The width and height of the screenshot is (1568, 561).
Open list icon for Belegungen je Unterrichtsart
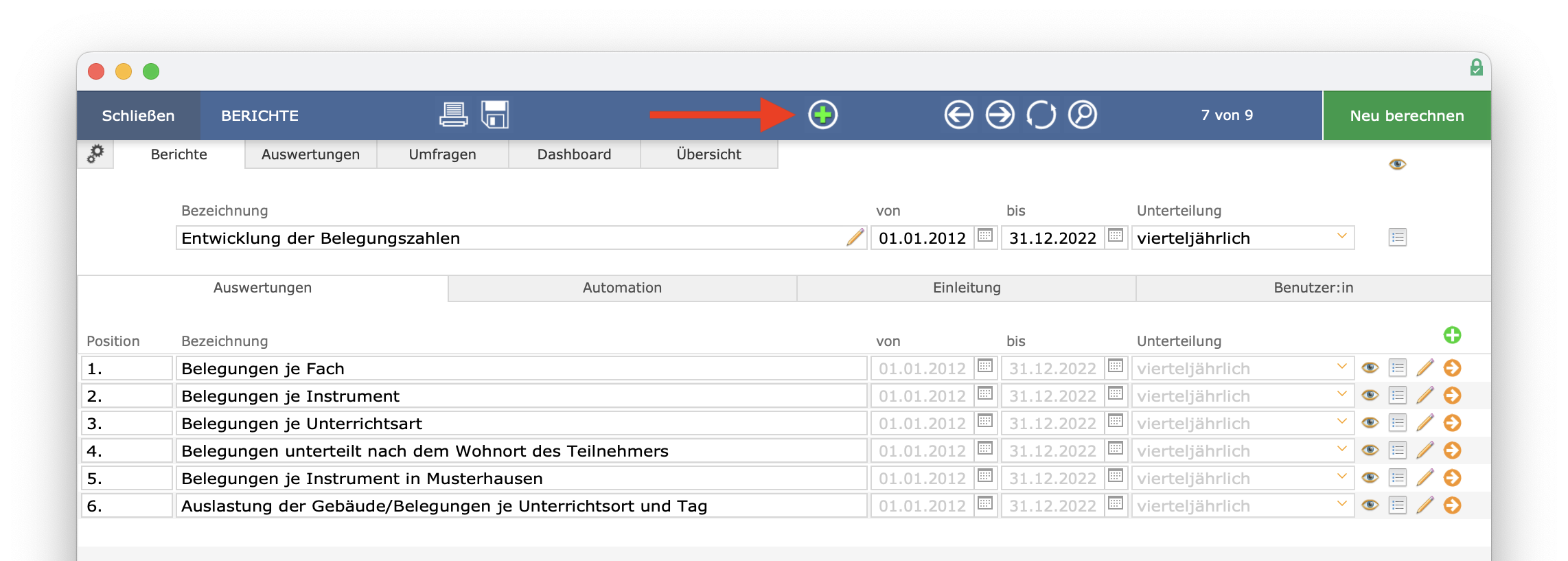pos(1398,423)
